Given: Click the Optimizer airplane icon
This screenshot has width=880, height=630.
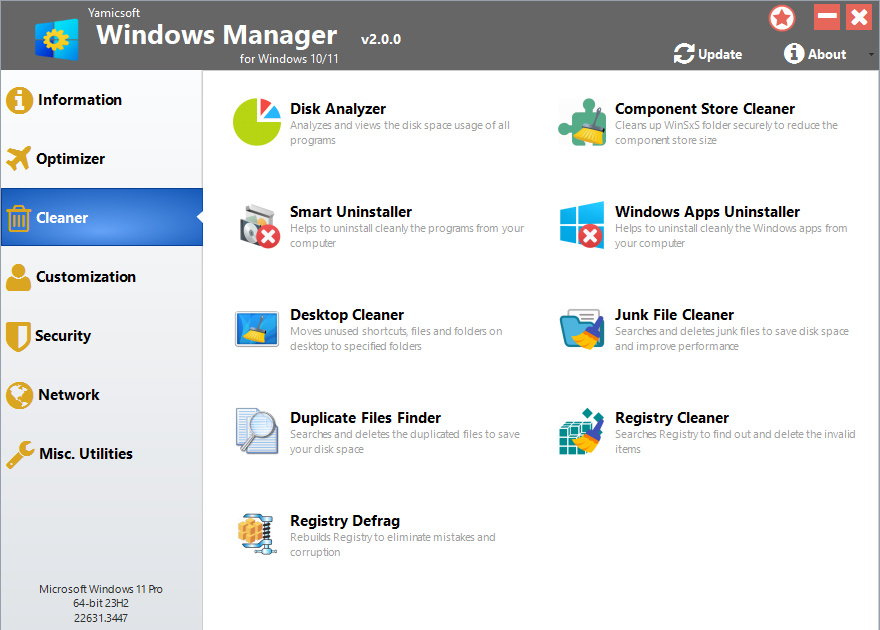Looking at the screenshot, I should (18, 159).
